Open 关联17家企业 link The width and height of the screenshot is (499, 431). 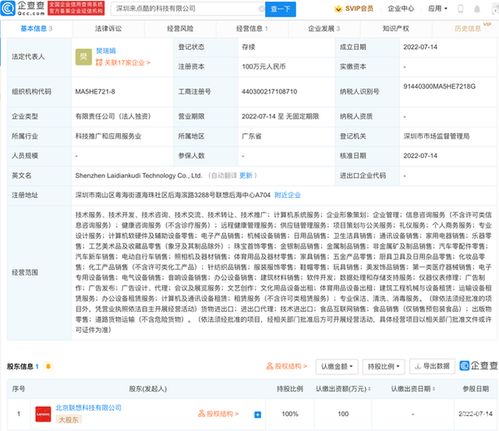coord(123,62)
